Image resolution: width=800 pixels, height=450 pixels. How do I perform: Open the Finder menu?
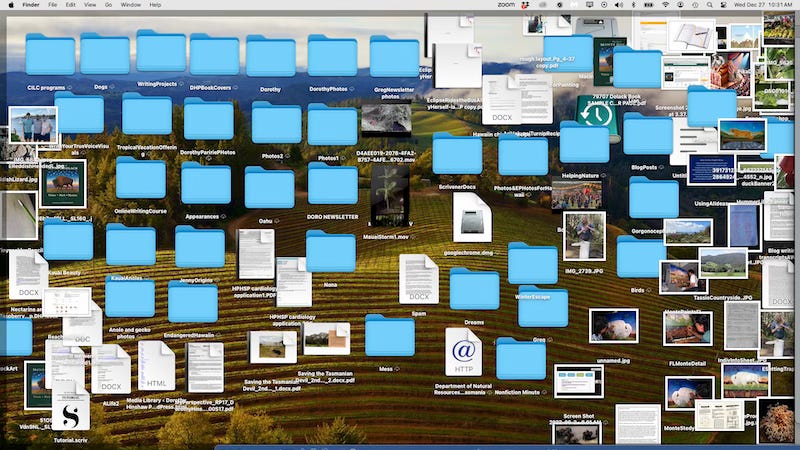point(31,5)
